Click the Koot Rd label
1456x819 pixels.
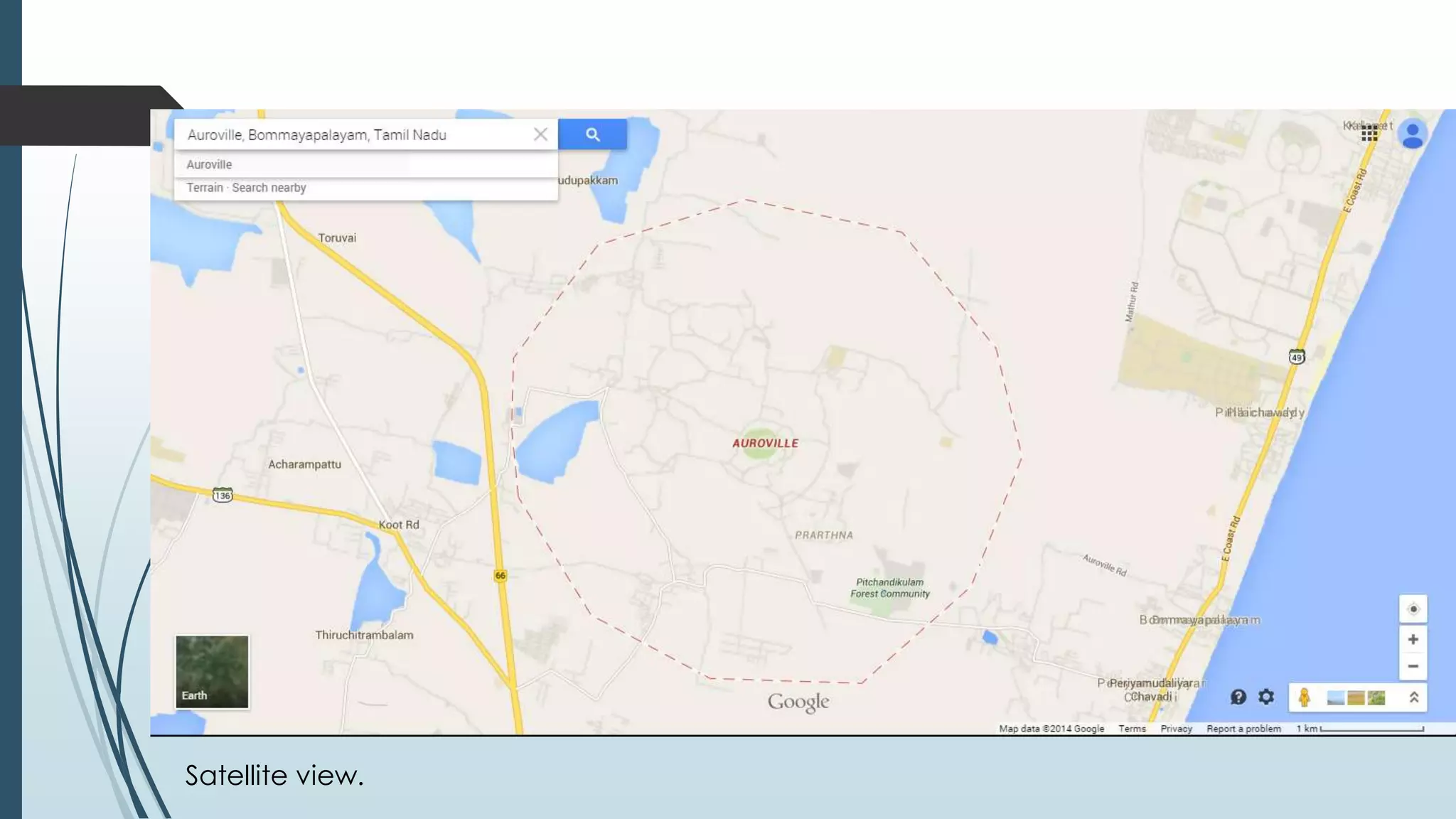point(399,525)
